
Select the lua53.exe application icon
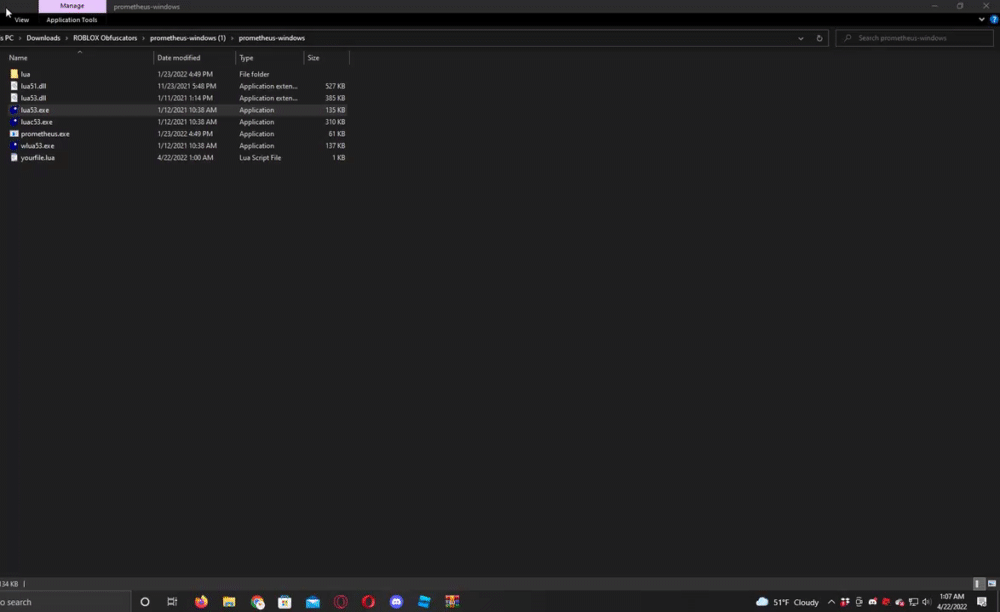pos(14,110)
